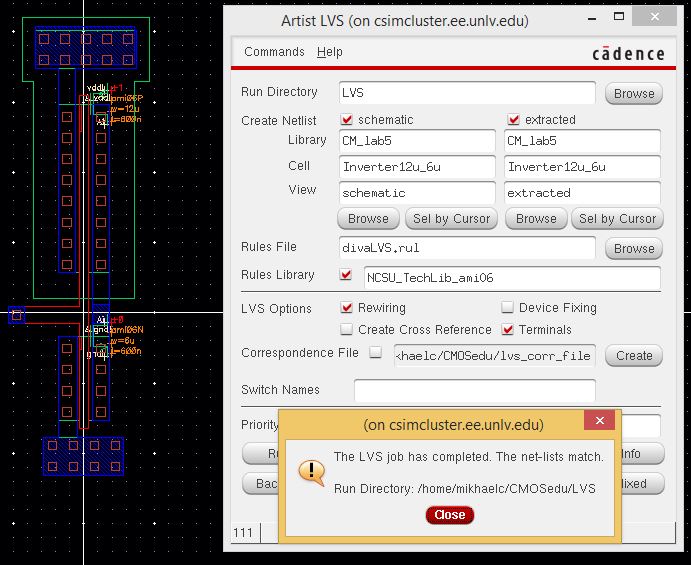
Task: Uncheck the schematic netlist checkbox
Action: point(347,120)
